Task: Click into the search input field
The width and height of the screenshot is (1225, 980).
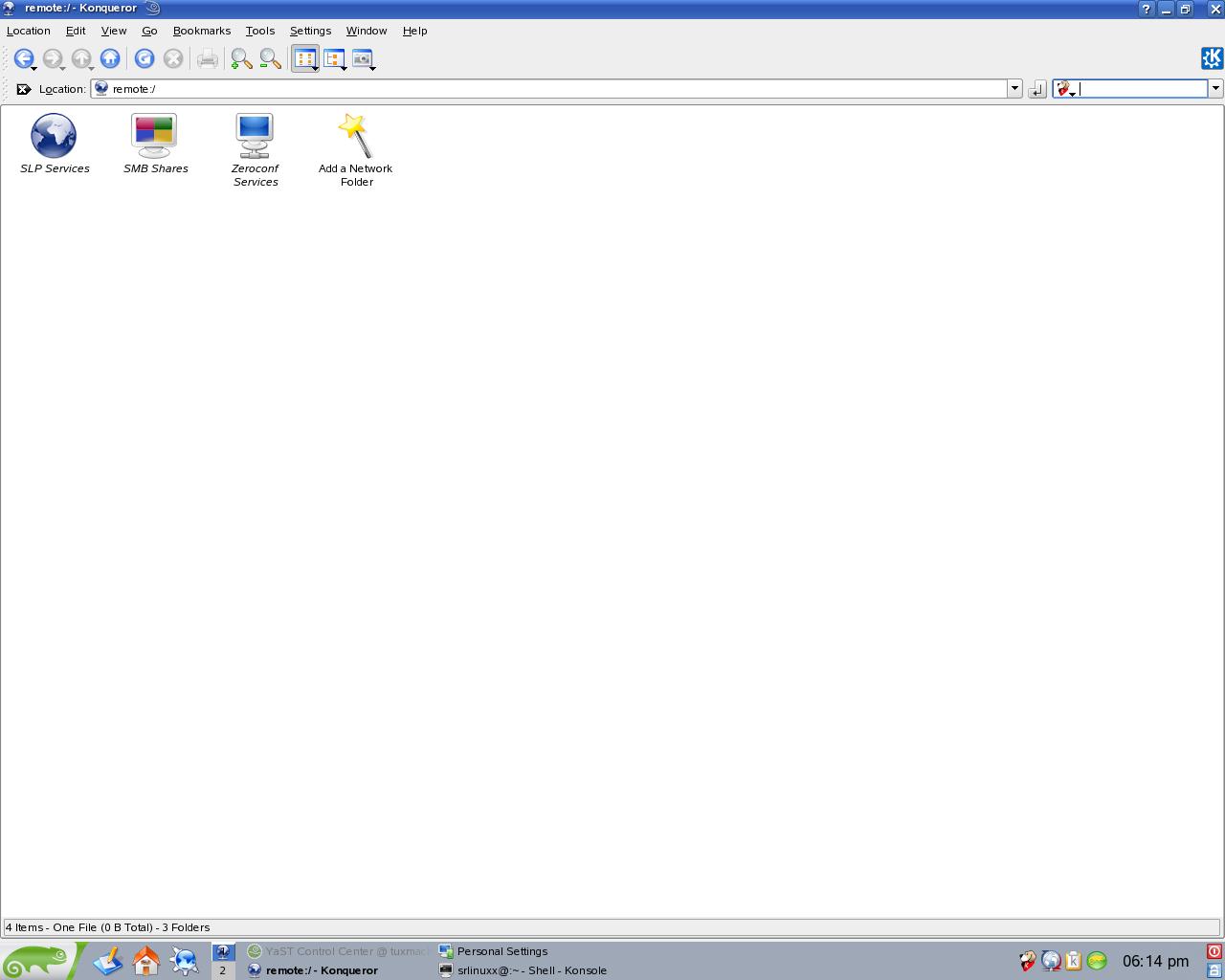Action: 1143,88
